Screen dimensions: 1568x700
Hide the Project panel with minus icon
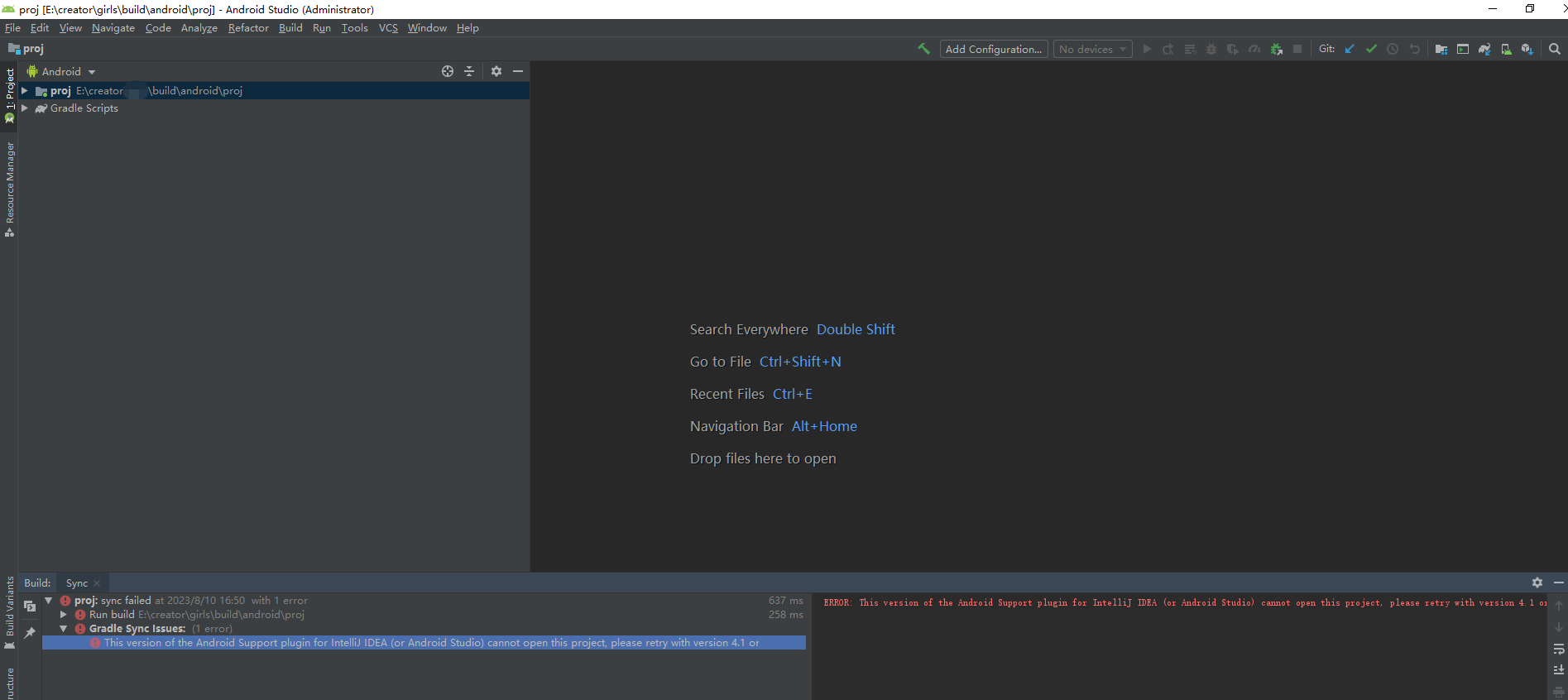(518, 71)
